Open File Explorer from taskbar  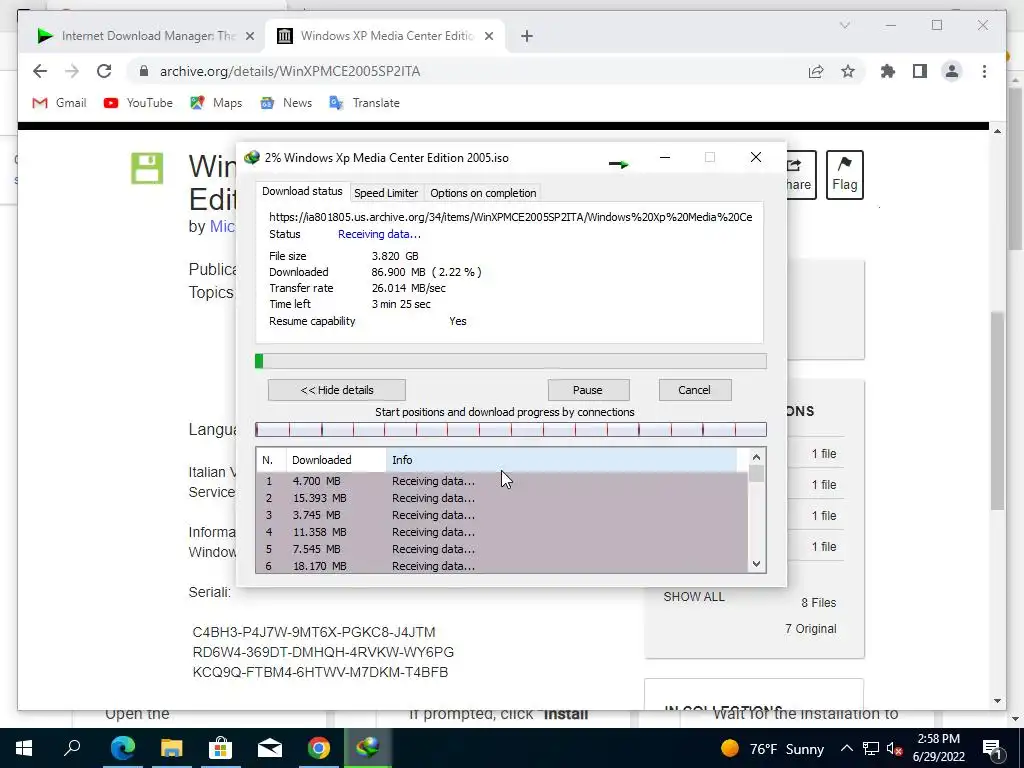coord(171,748)
